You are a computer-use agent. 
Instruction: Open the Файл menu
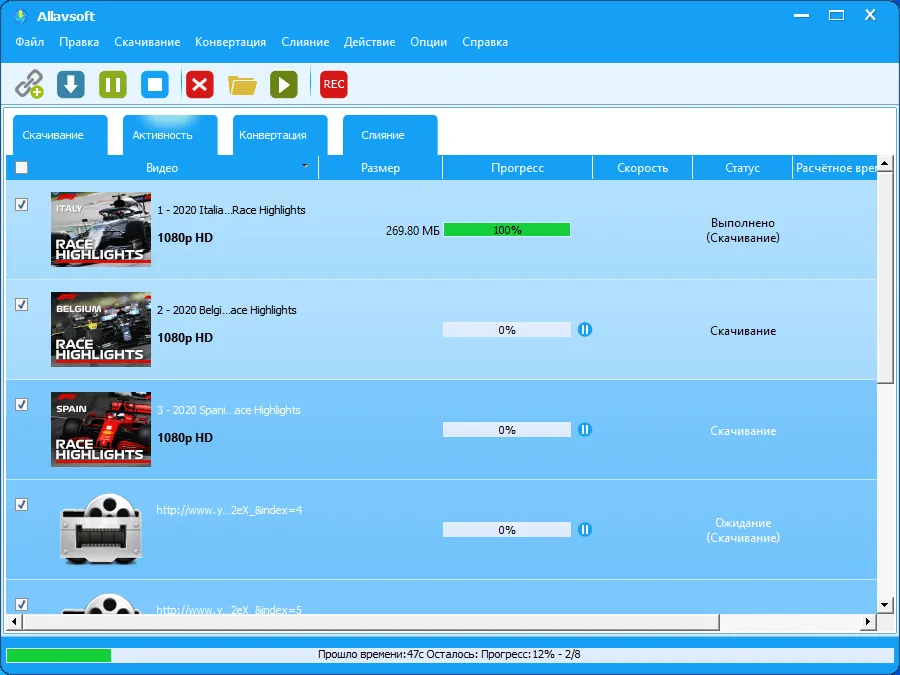click(x=30, y=42)
